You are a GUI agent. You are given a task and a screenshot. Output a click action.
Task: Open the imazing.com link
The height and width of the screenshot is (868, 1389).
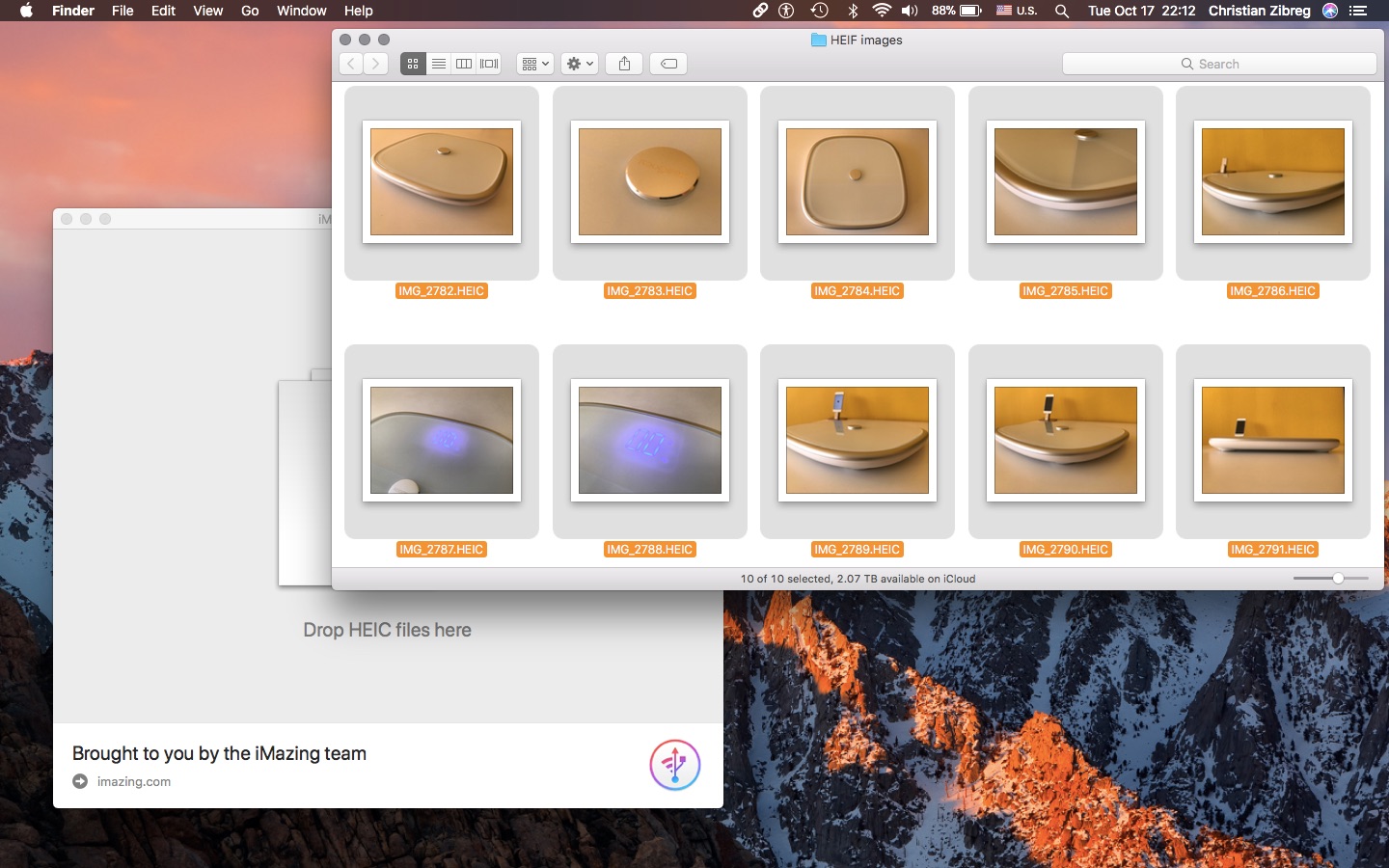[x=133, y=781]
